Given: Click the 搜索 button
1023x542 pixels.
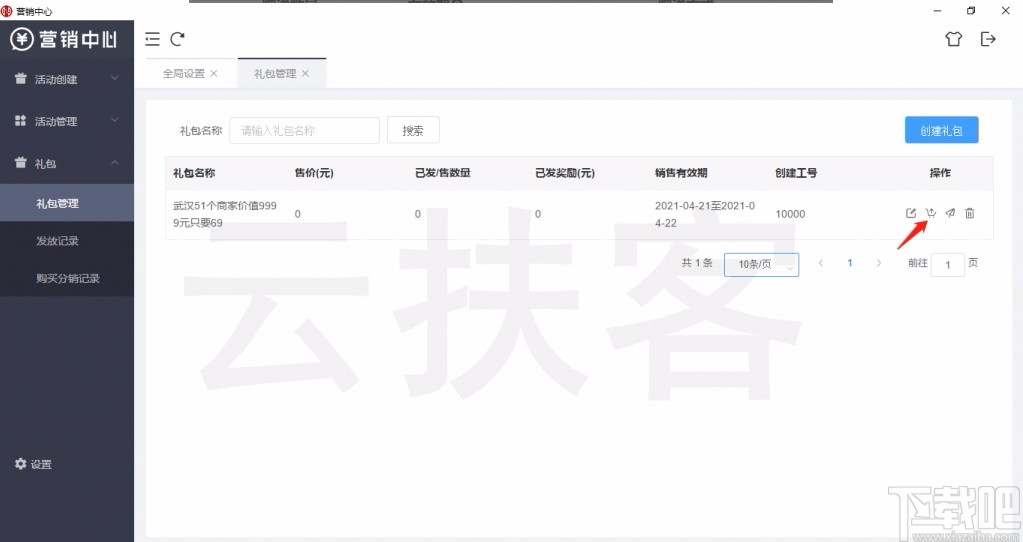Looking at the screenshot, I should point(413,130).
